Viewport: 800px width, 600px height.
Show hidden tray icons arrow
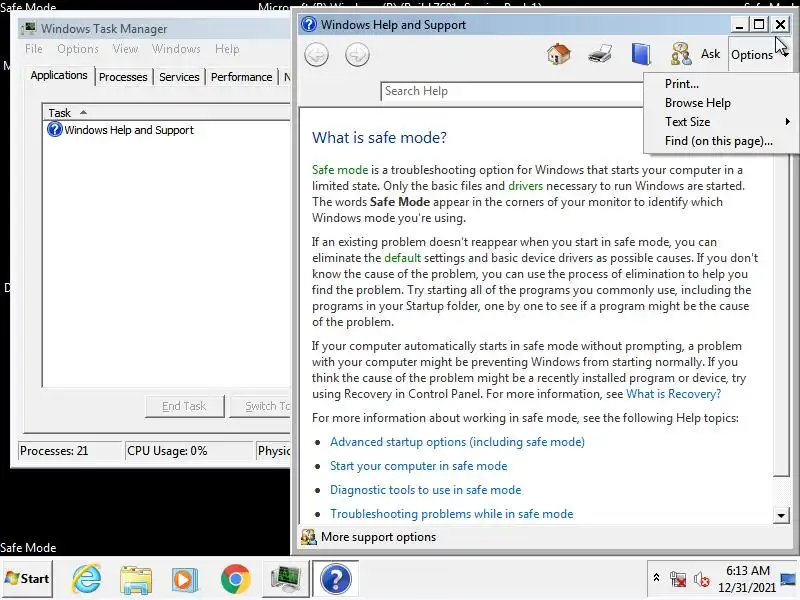657,578
